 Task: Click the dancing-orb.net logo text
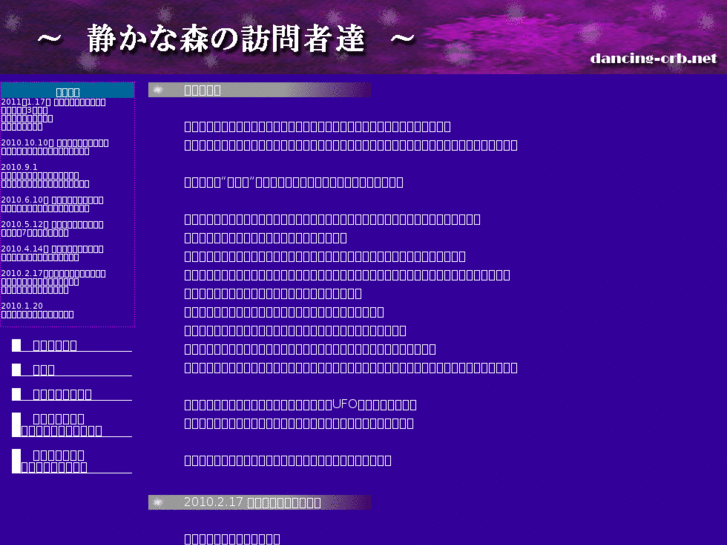tap(654, 58)
